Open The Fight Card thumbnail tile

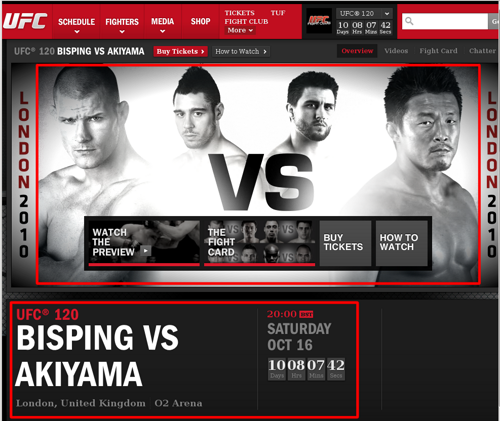click(259, 243)
